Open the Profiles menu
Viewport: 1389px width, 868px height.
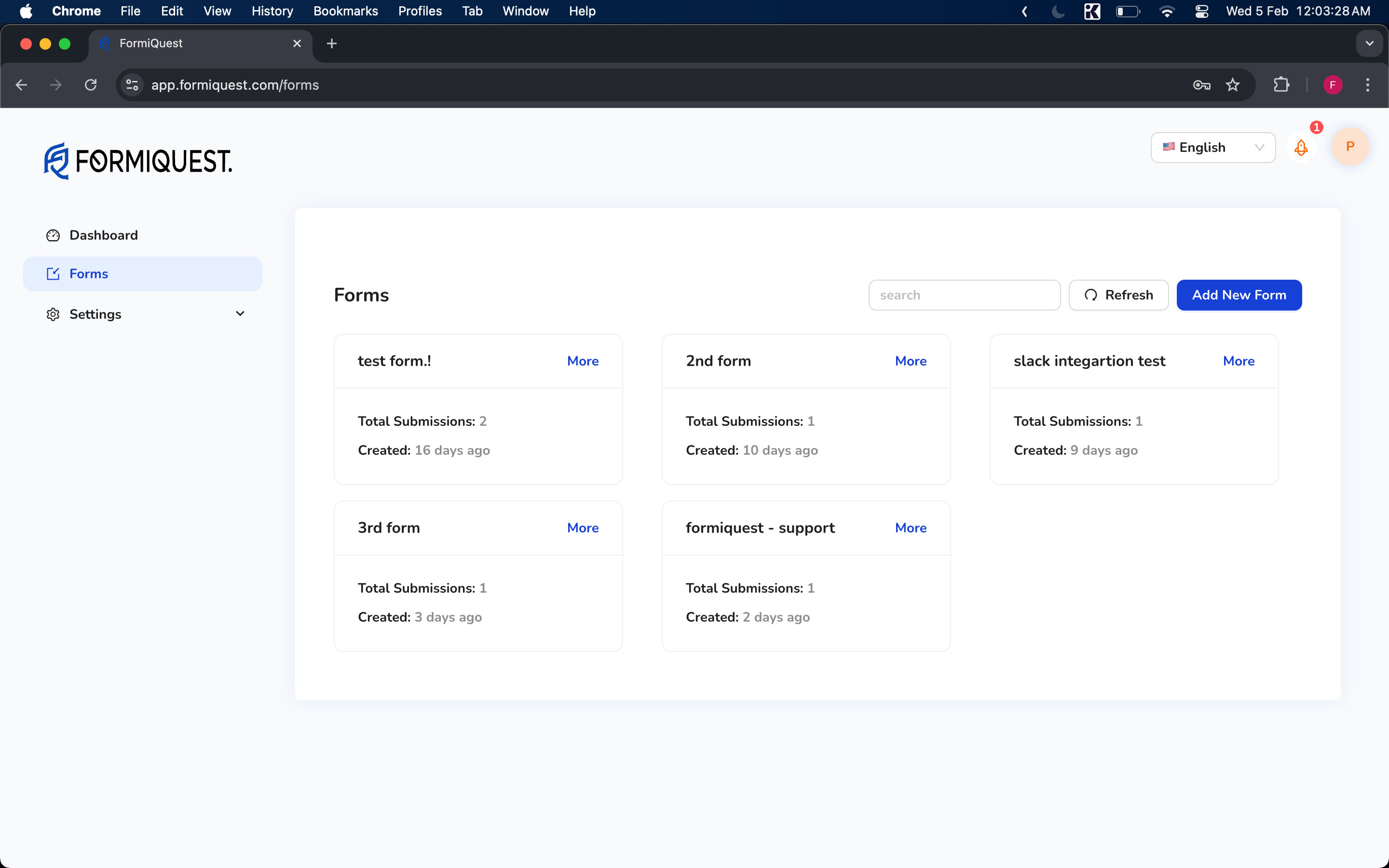tap(420, 11)
